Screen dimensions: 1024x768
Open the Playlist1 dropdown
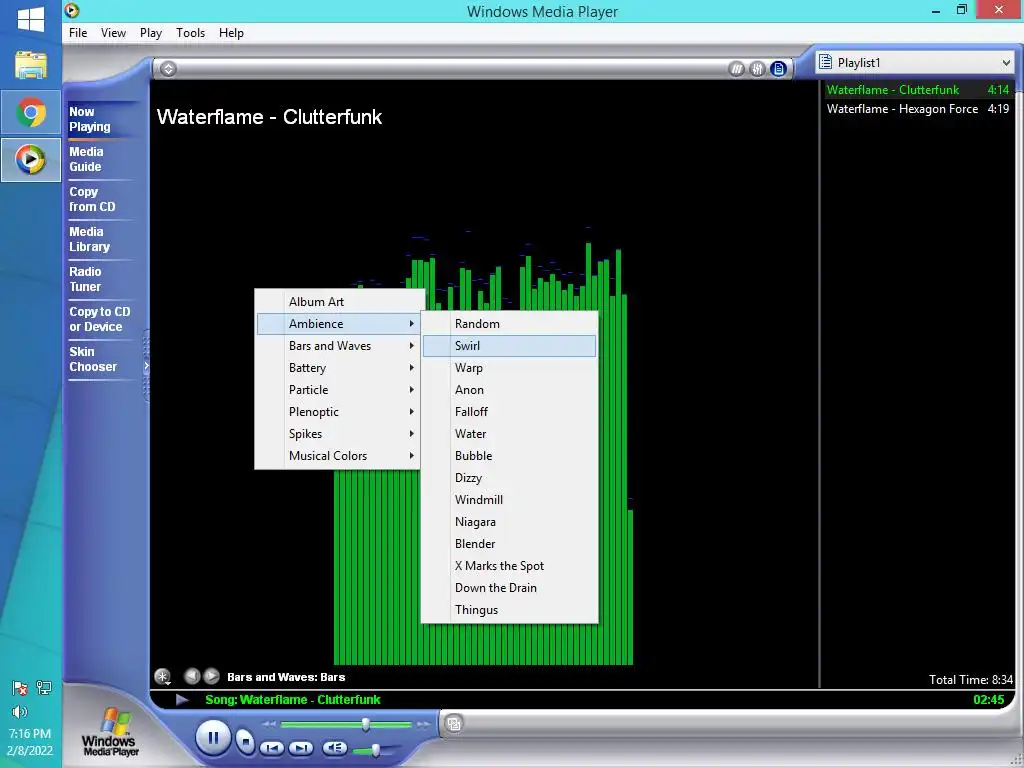[915, 63]
